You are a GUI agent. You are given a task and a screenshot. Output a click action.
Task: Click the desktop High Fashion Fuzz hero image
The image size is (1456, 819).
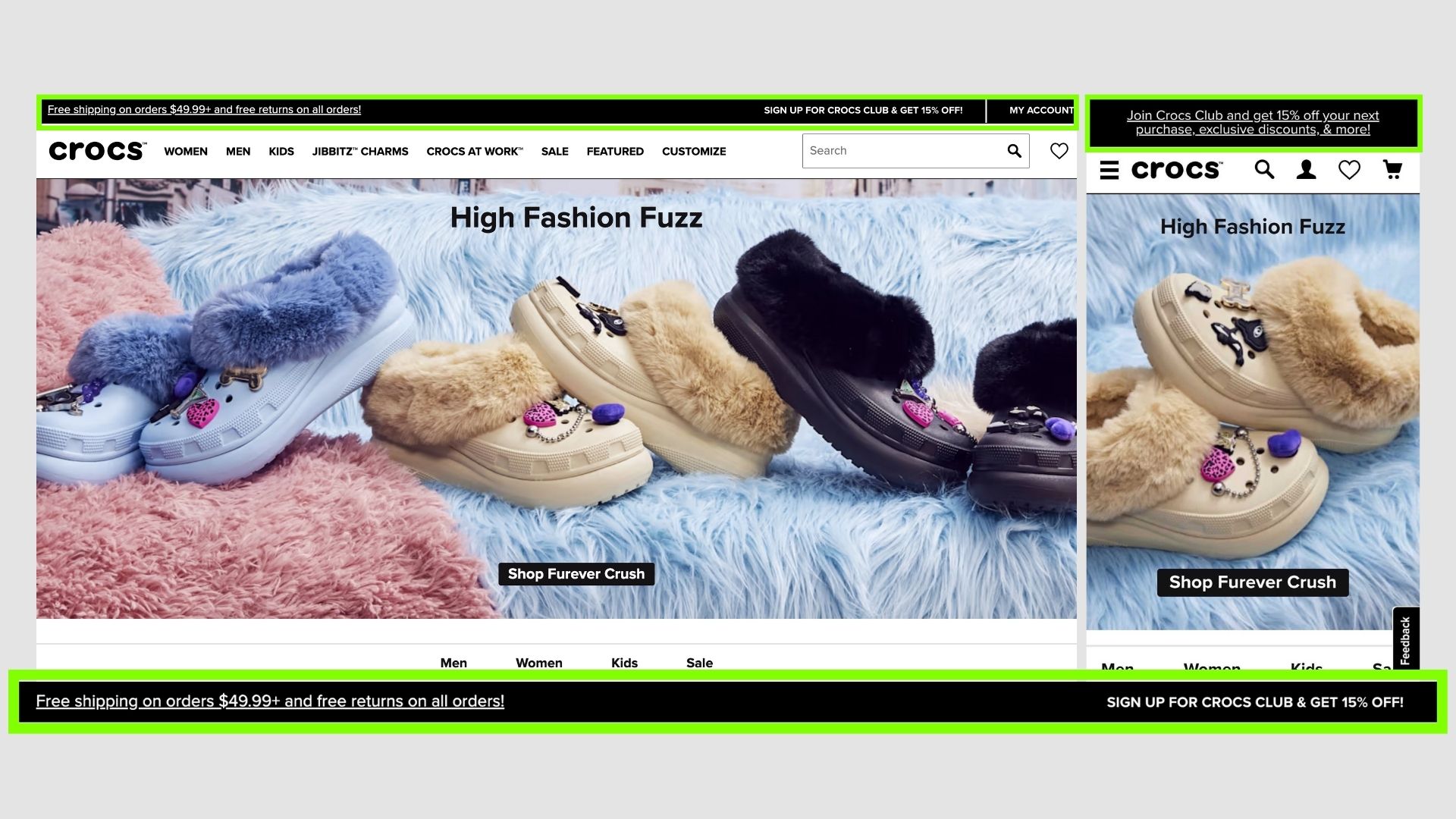(557, 399)
